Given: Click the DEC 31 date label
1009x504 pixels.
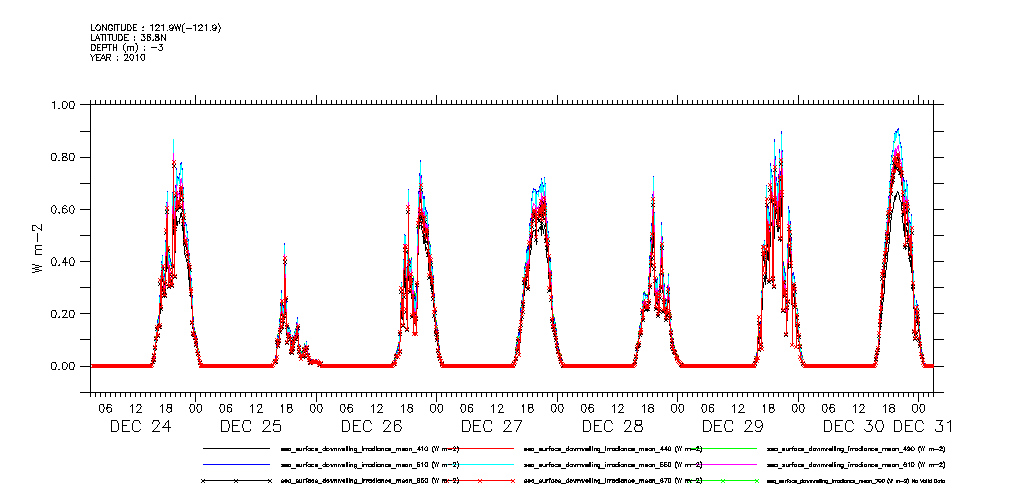Looking at the screenshot, I should click(922, 426).
